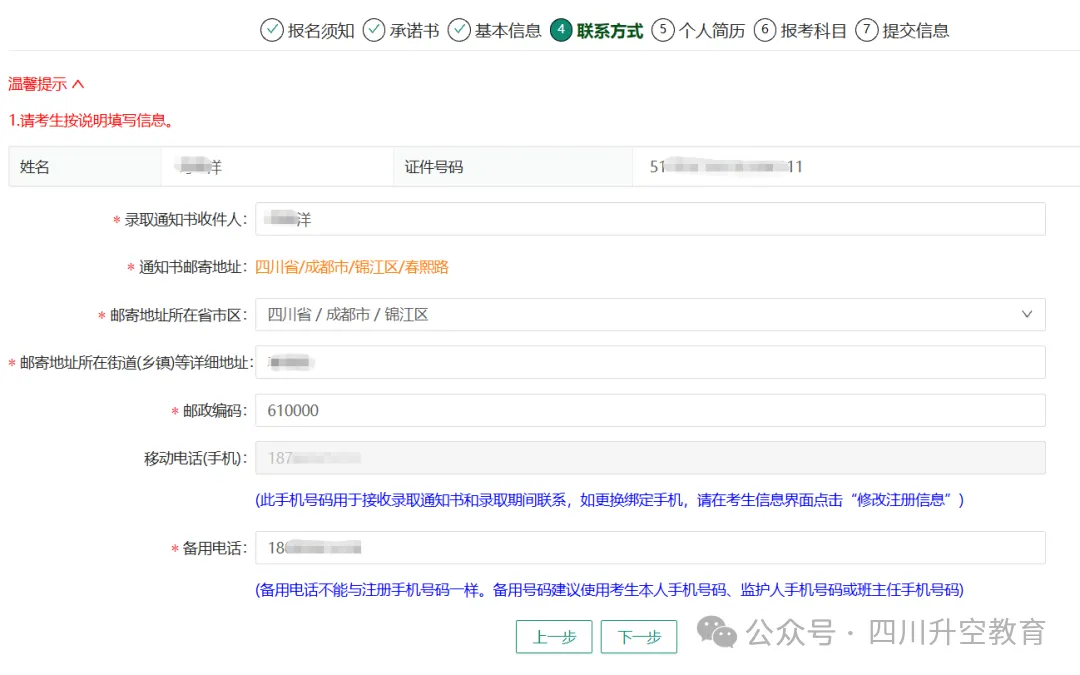Screen dimensions: 1080x675
Task: Click the step 5 circle icon
Action: tap(663, 30)
